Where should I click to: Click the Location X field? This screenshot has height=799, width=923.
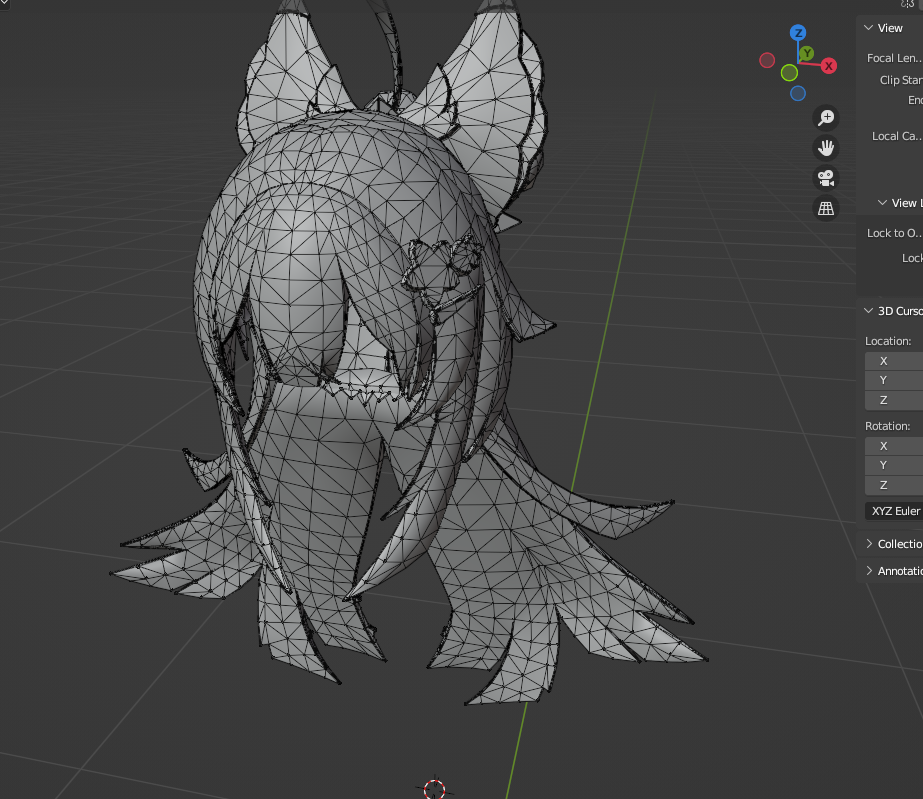(x=894, y=361)
